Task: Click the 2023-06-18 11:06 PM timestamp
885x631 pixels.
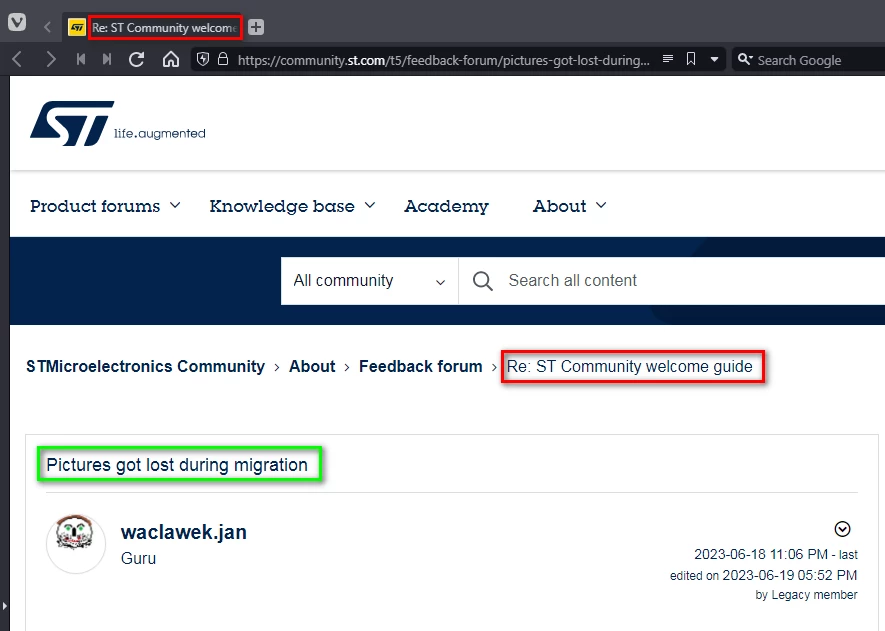Action: click(761, 554)
